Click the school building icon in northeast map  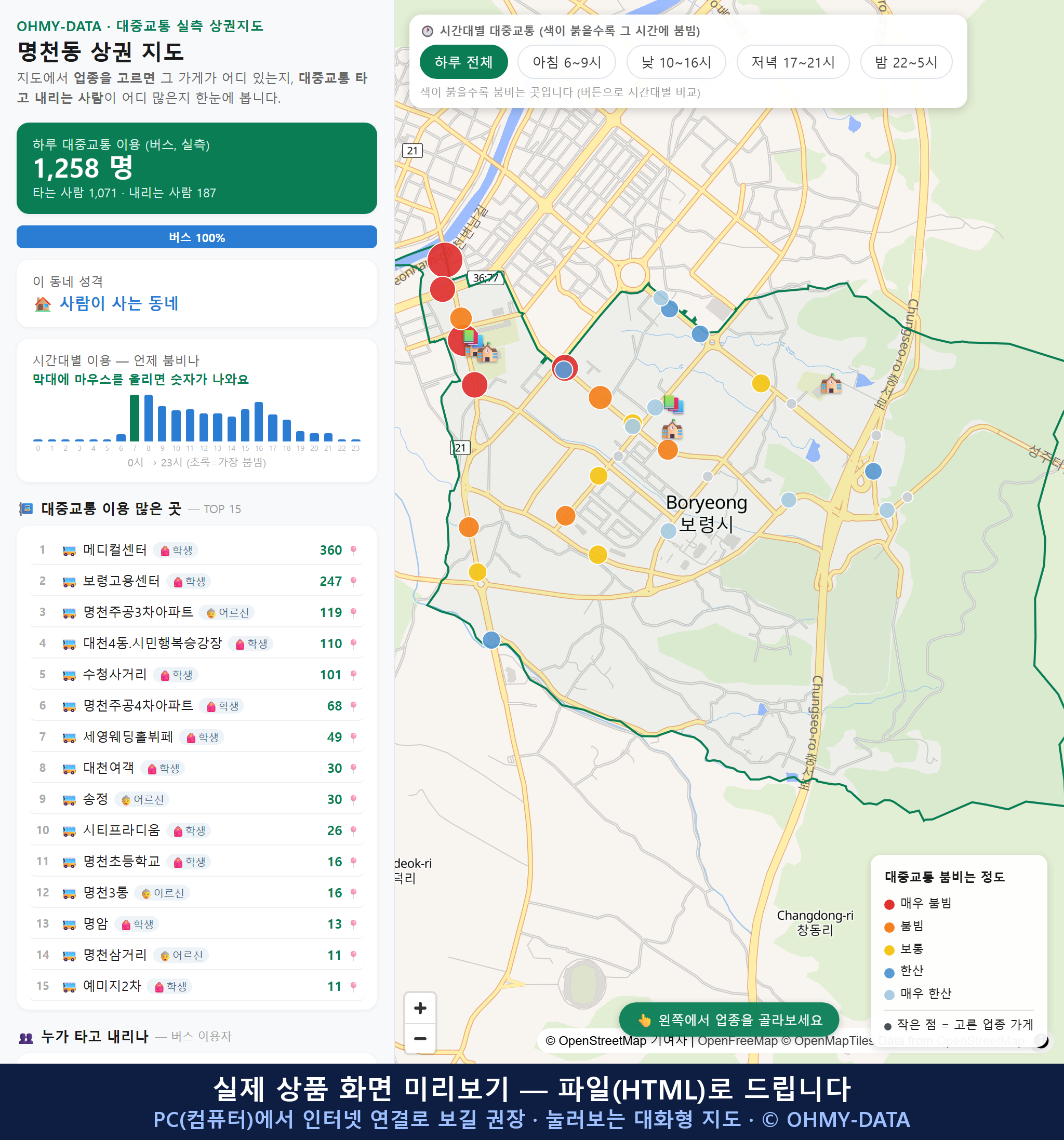coord(831,383)
